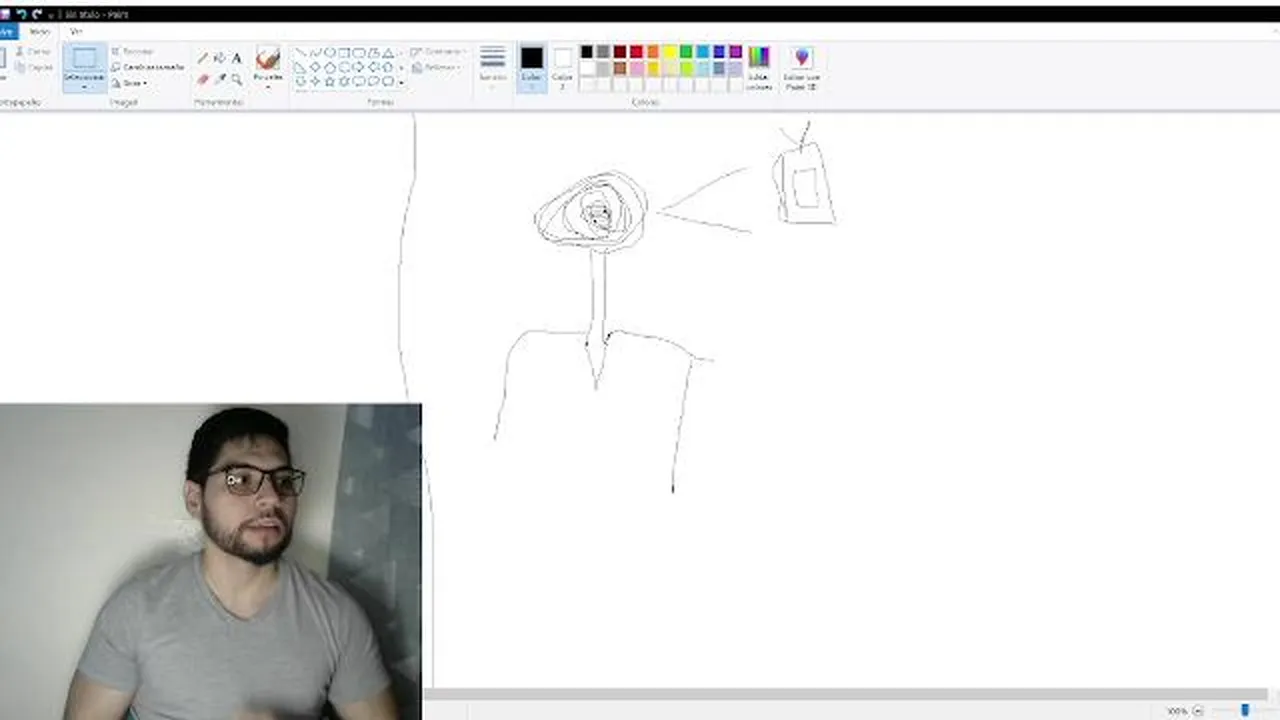
Task: Open Quick Access Toolbar customize arrow
Action: (53, 14)
